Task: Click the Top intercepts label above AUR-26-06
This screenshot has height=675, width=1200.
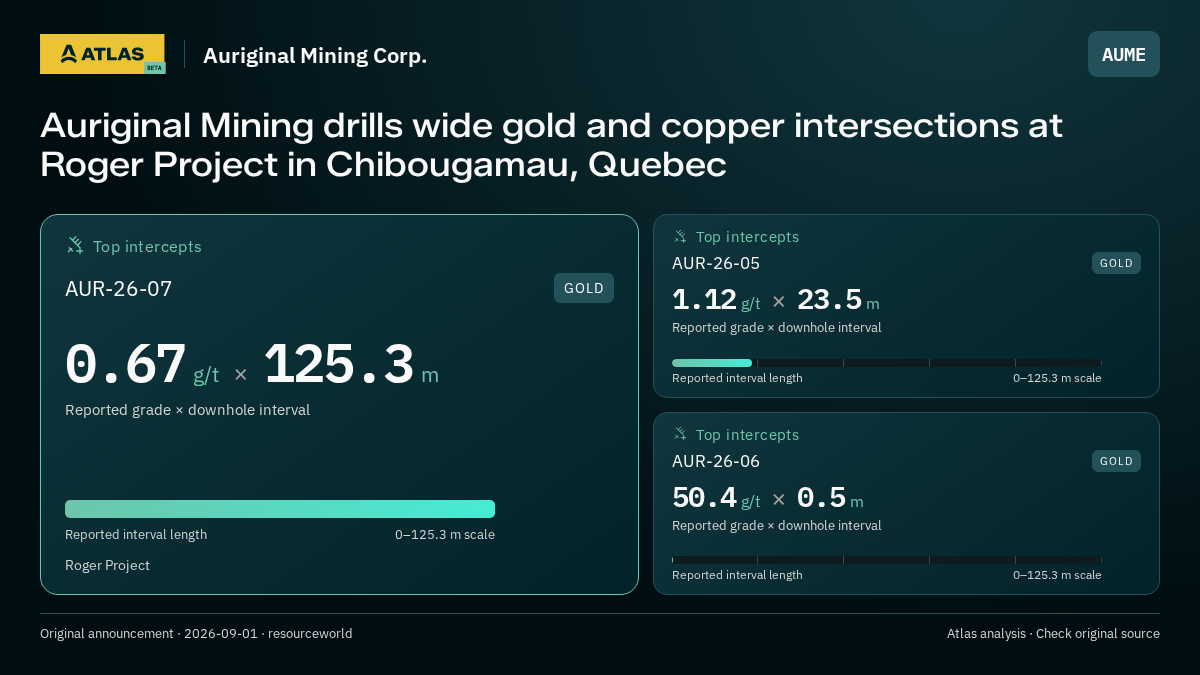Action: pos(747,435)
